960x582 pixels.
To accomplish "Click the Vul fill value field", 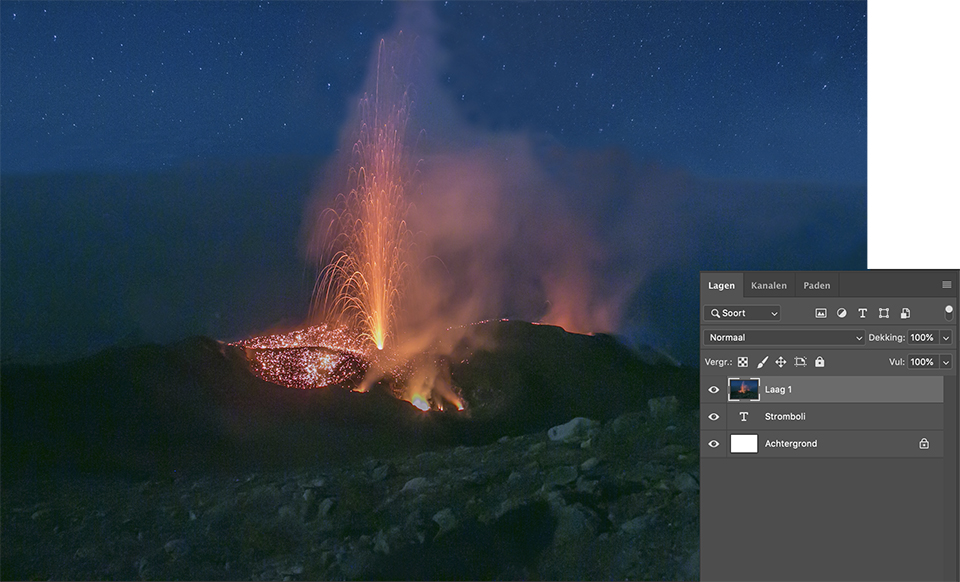I will tap(923, 362).
